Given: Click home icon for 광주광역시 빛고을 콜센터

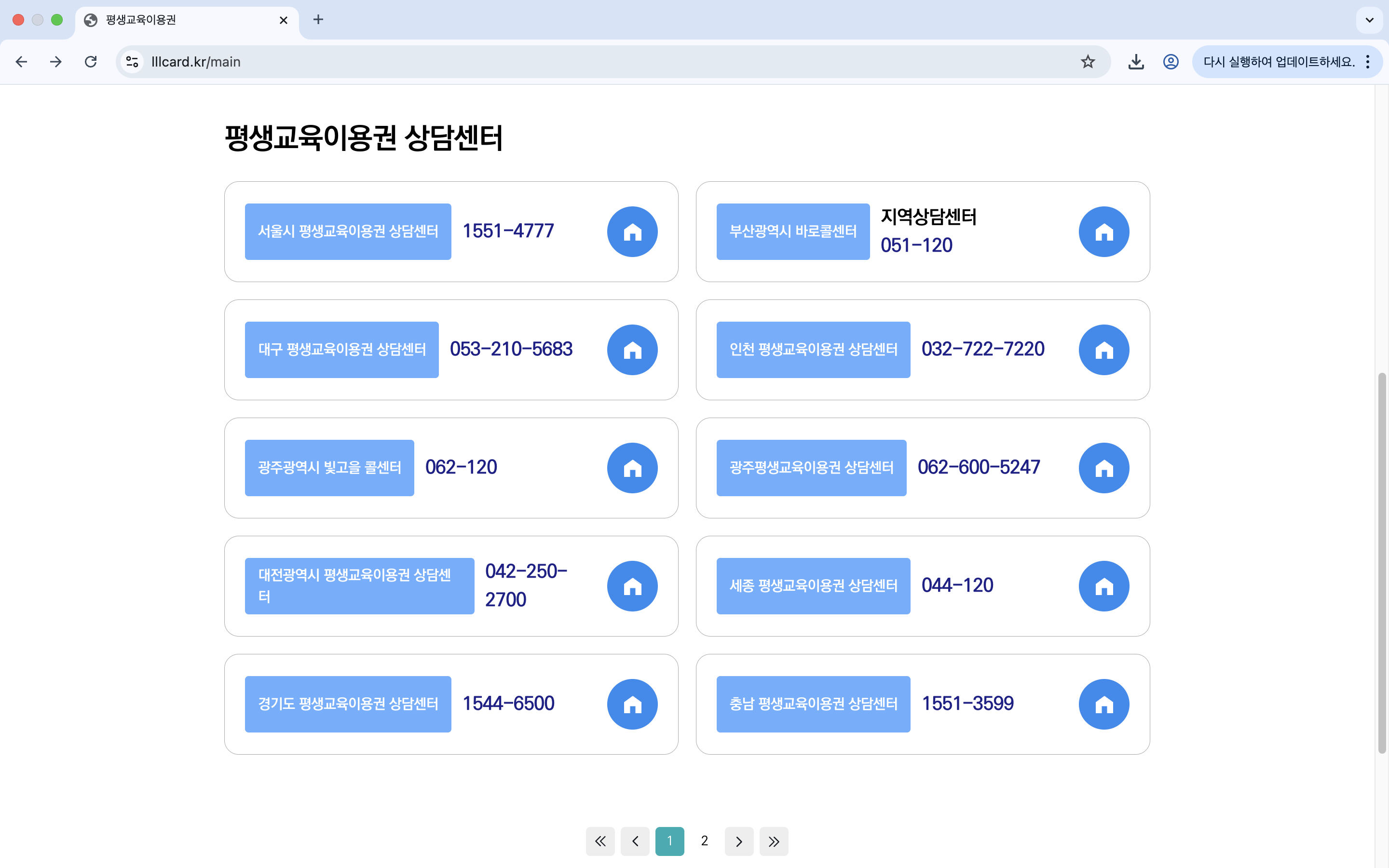Looking at the screenshot, I should [x=632, y=468].
